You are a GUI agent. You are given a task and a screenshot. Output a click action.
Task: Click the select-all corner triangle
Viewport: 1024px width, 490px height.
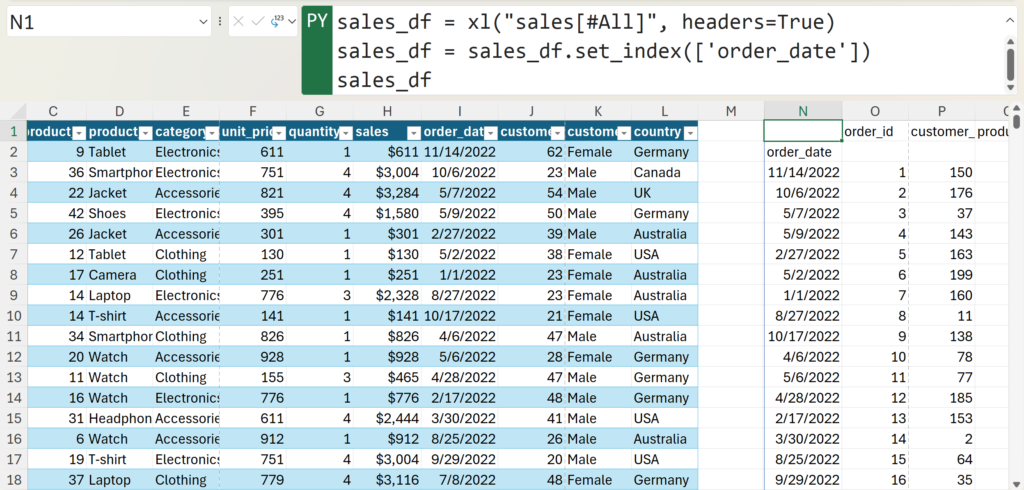point(13,111)
